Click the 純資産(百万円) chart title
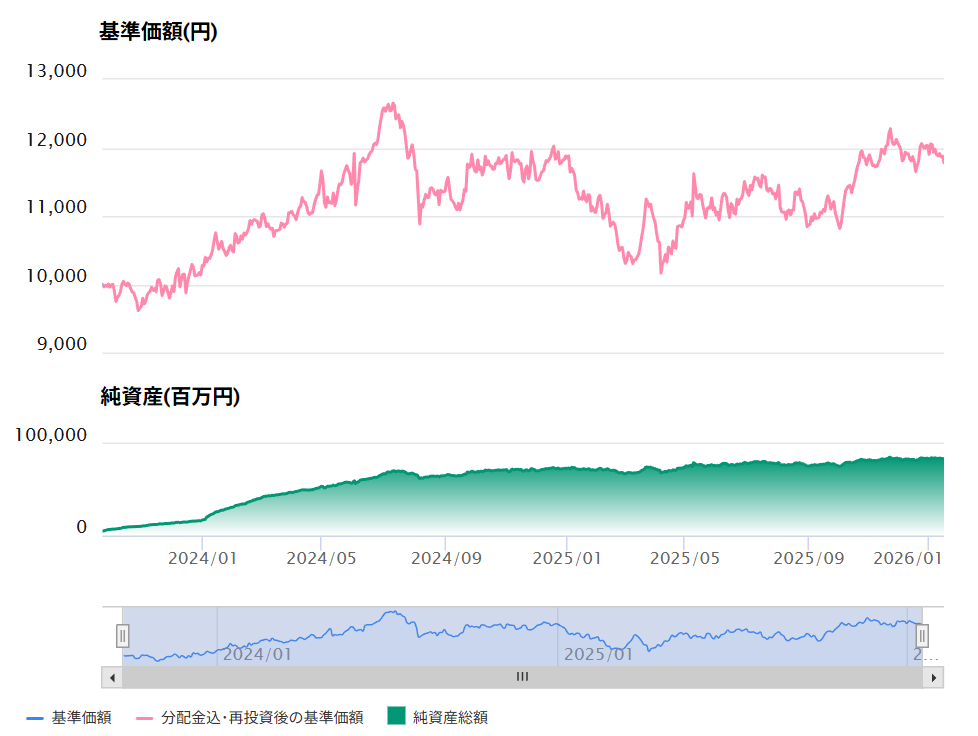Image resolution: width=978 pixels, height=736 pixels. click(x=170, y=397)
